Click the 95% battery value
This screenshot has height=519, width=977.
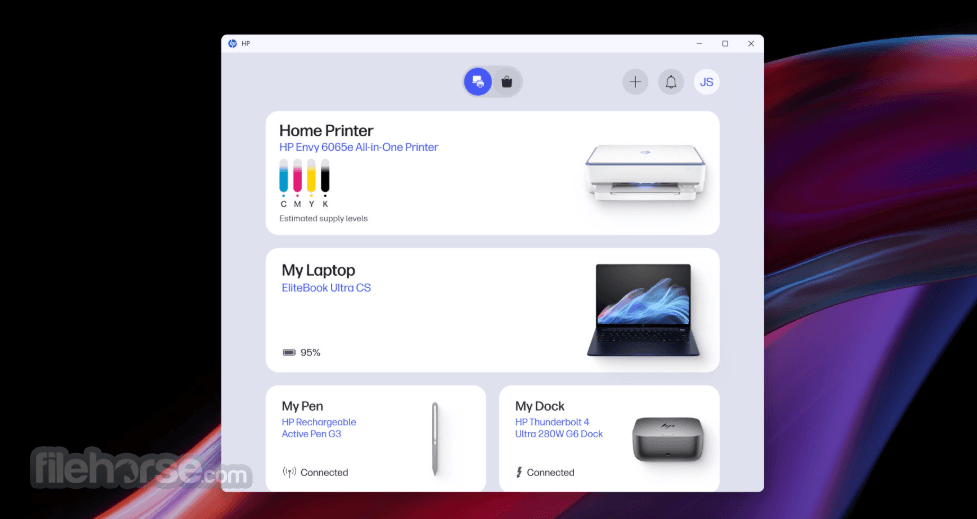click(310, 353)
